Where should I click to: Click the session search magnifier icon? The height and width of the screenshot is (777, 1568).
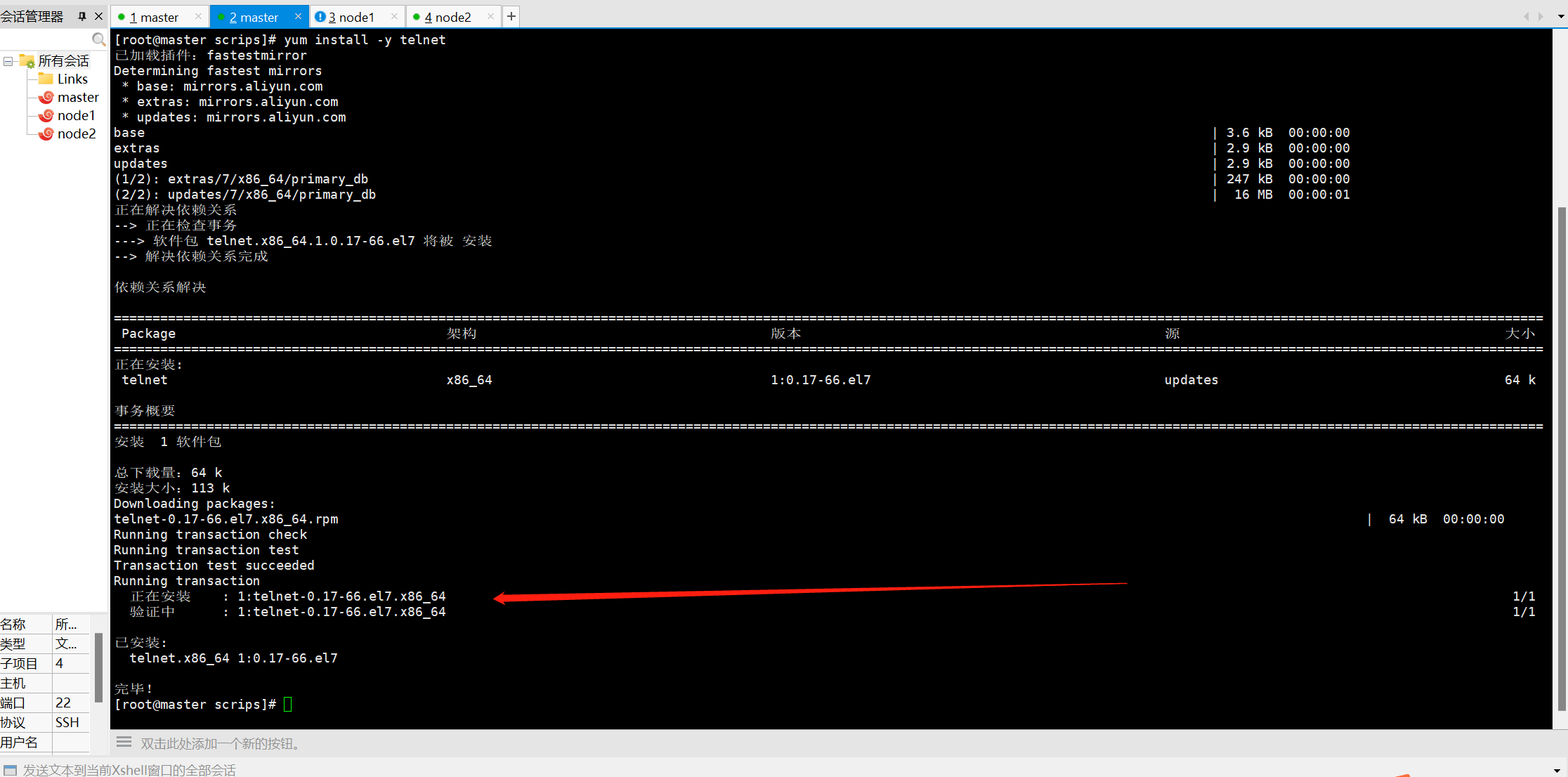point(98,39)
